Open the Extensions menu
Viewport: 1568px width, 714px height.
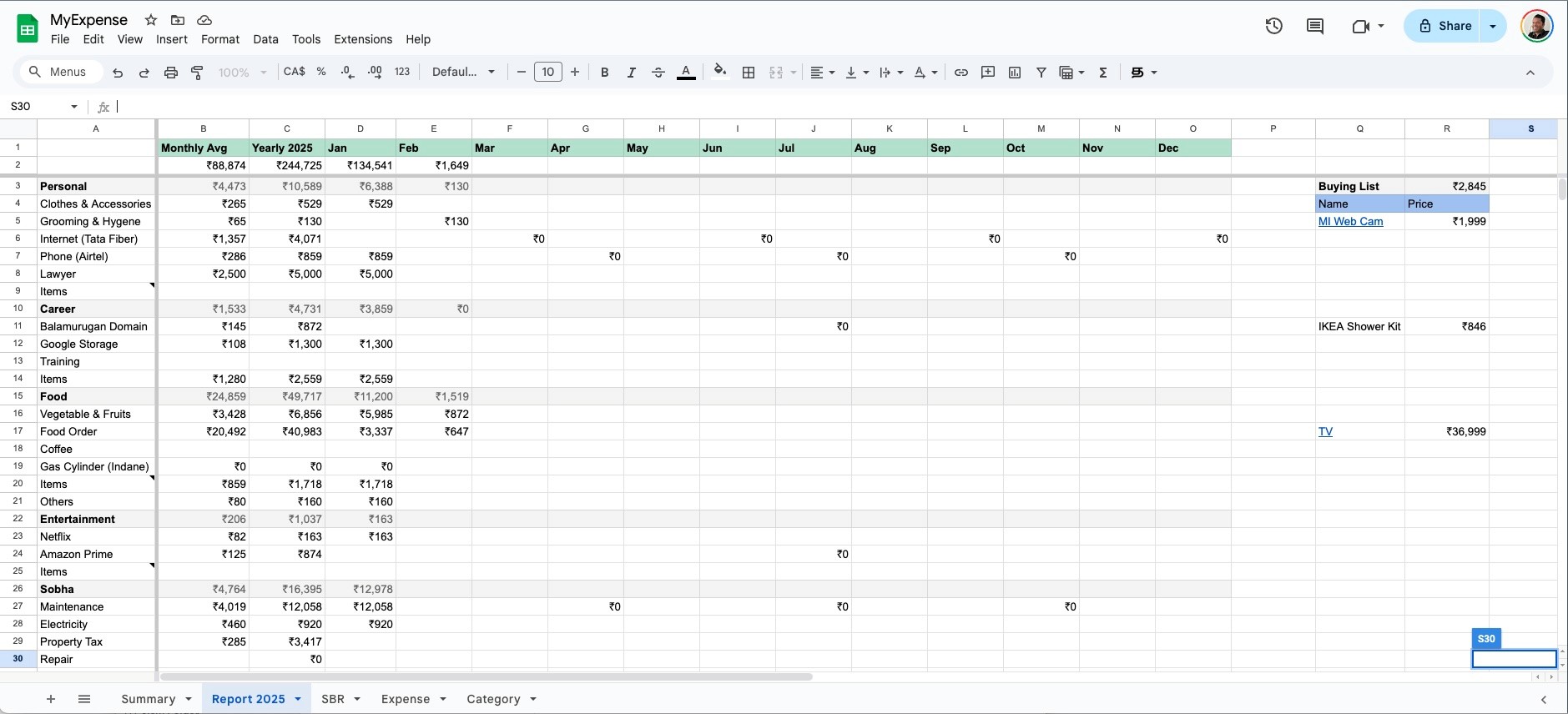click(x=363, y=39)
